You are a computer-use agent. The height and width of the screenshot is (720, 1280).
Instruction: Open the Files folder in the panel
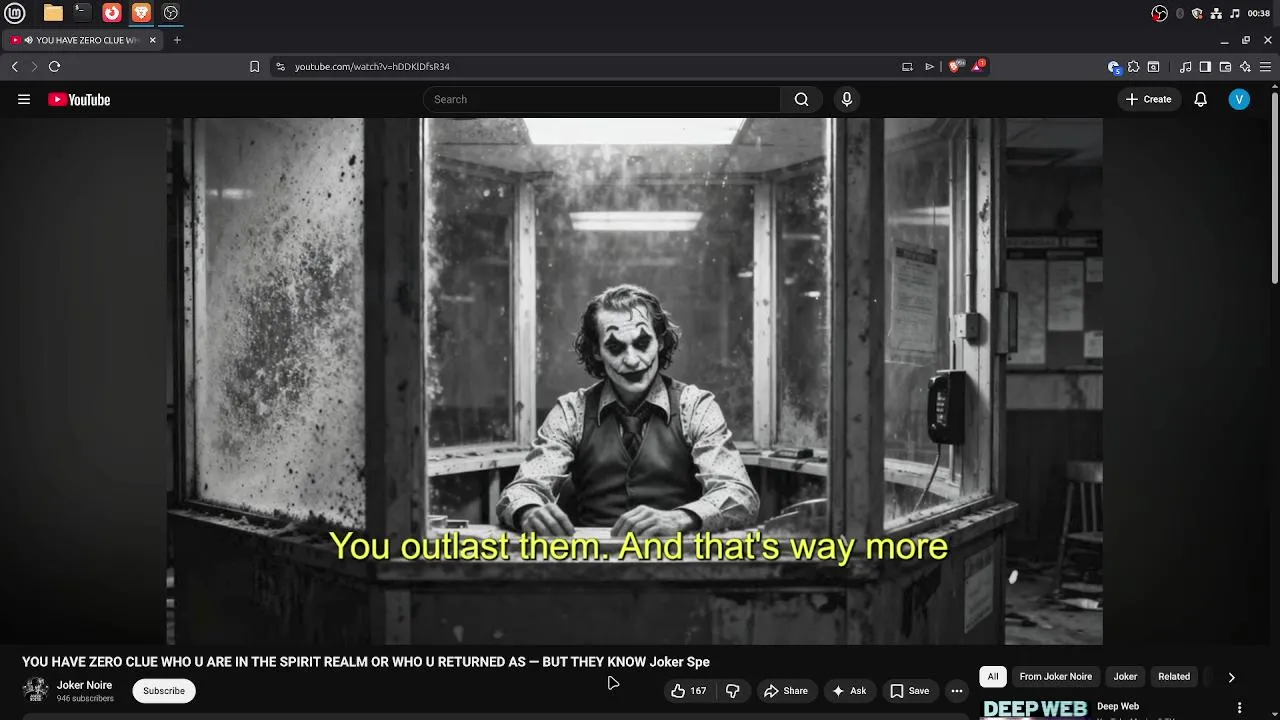(53, 13)
